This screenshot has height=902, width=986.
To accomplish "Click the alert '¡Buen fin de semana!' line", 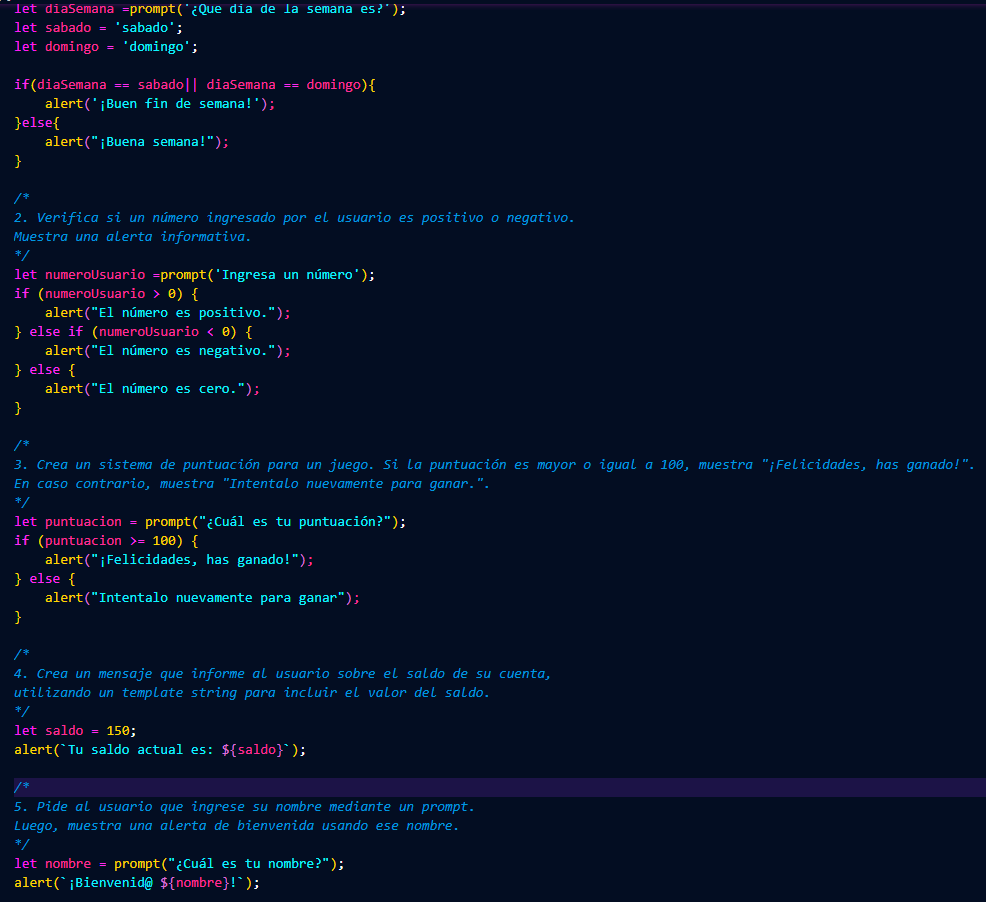I will (x=160, y=104).
